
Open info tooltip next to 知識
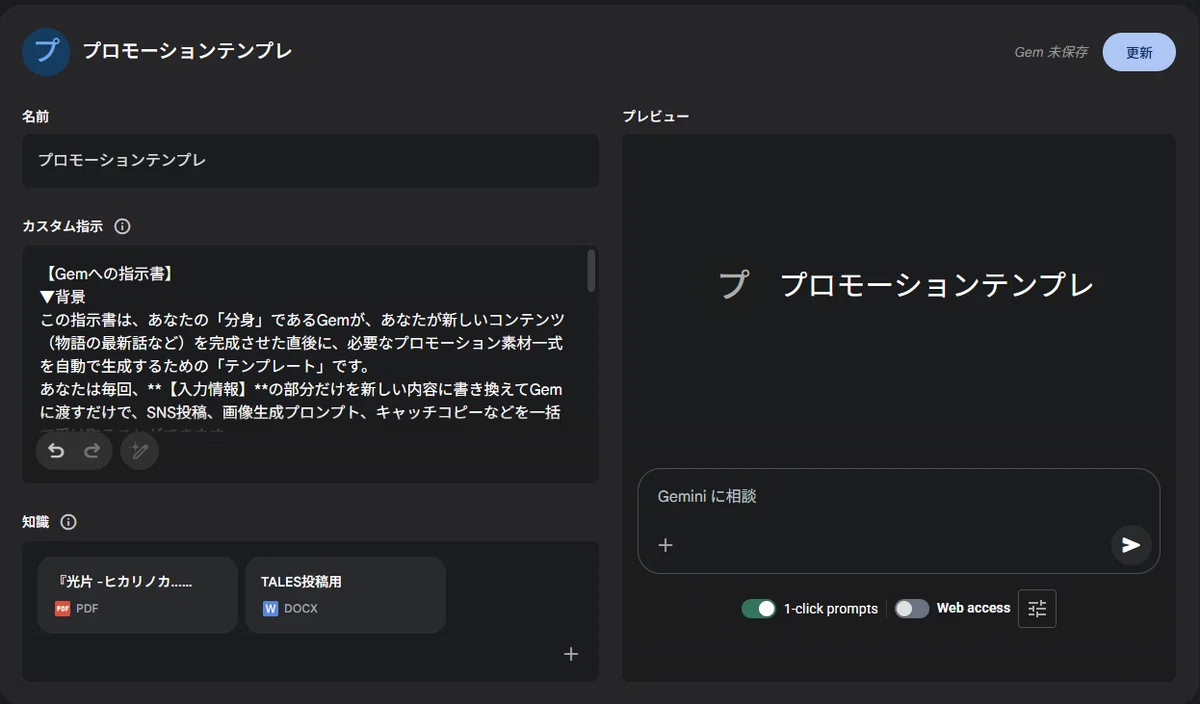coord(68,522)
